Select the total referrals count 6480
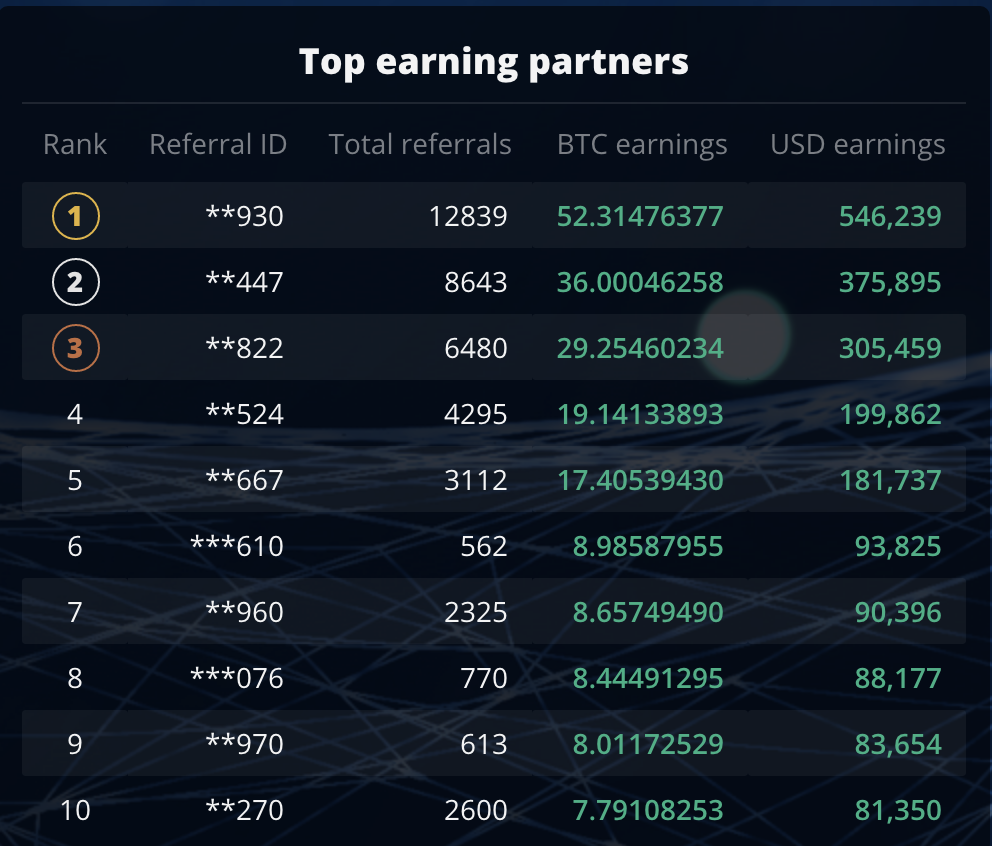Image resolution: width=992 pixels, height=846 pixels. click(x=477, y=348)
